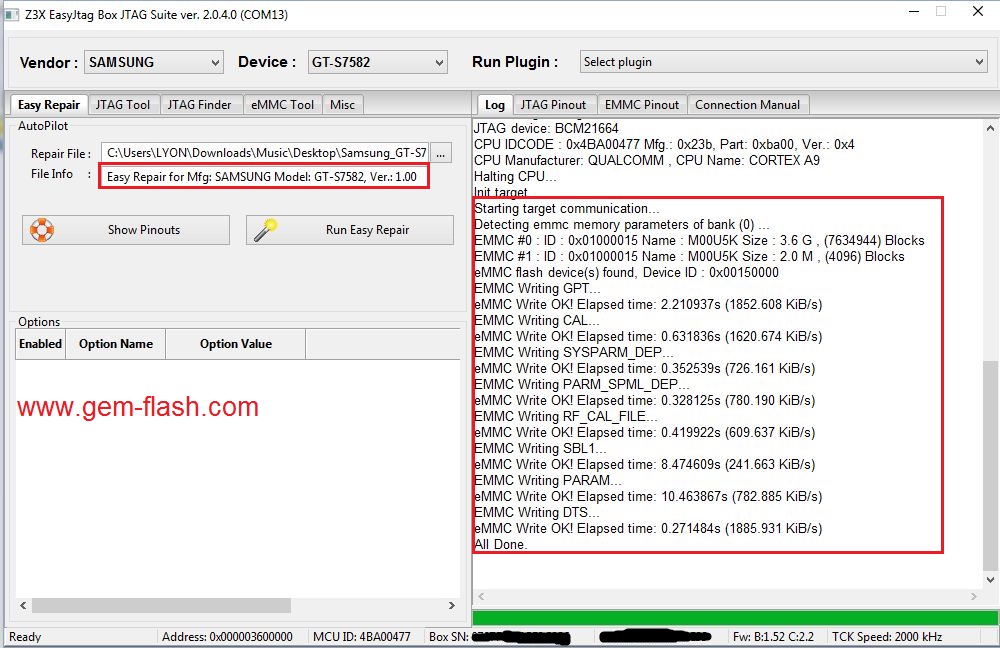This screenshot has height=648, width=1000.
Task: Click the 'EMMC Writing SBL1...' log line
Action: click(540, 448)
